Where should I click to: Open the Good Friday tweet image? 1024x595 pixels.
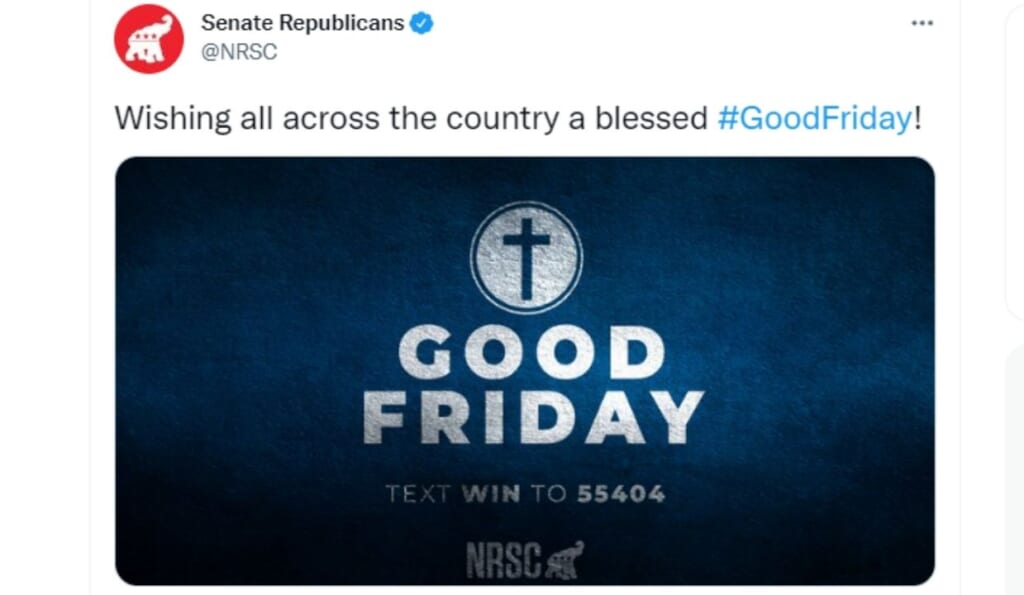(525, 371)
